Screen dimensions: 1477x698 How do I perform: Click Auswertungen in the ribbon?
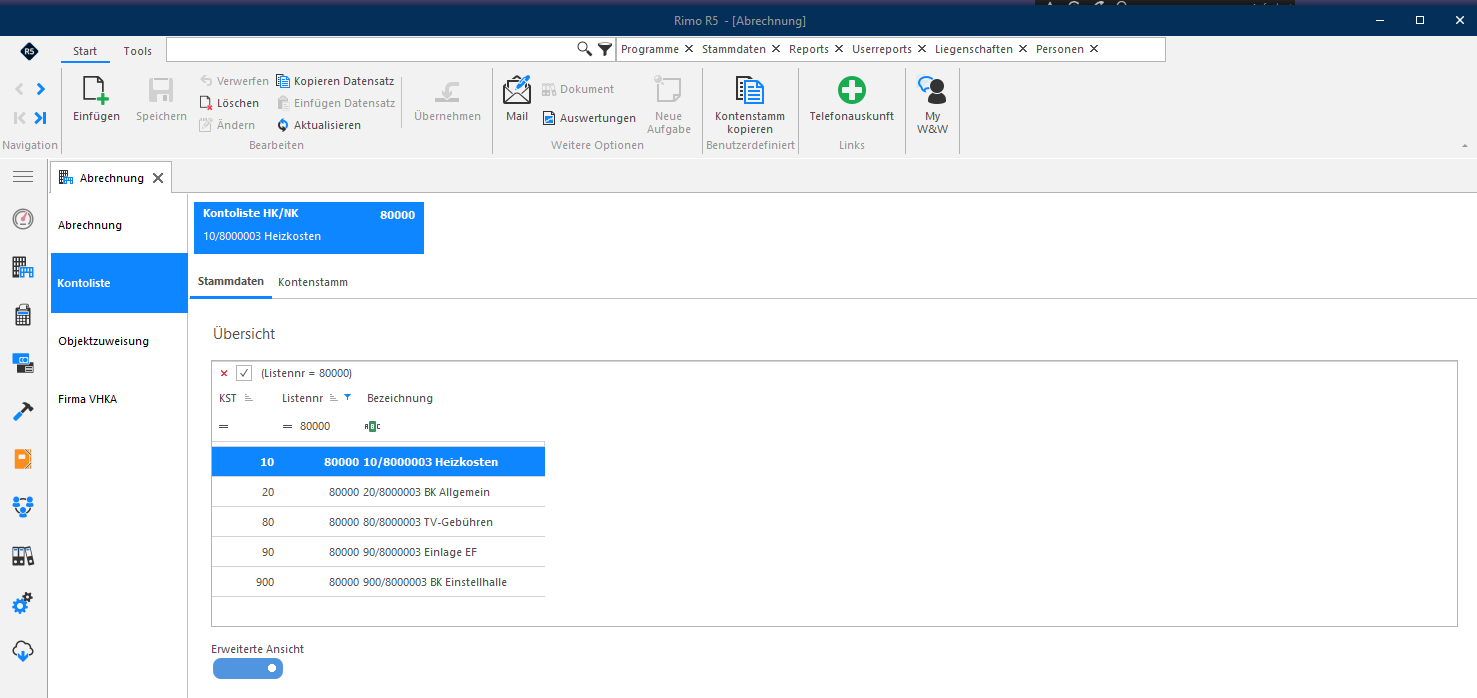tap(598, 118)
